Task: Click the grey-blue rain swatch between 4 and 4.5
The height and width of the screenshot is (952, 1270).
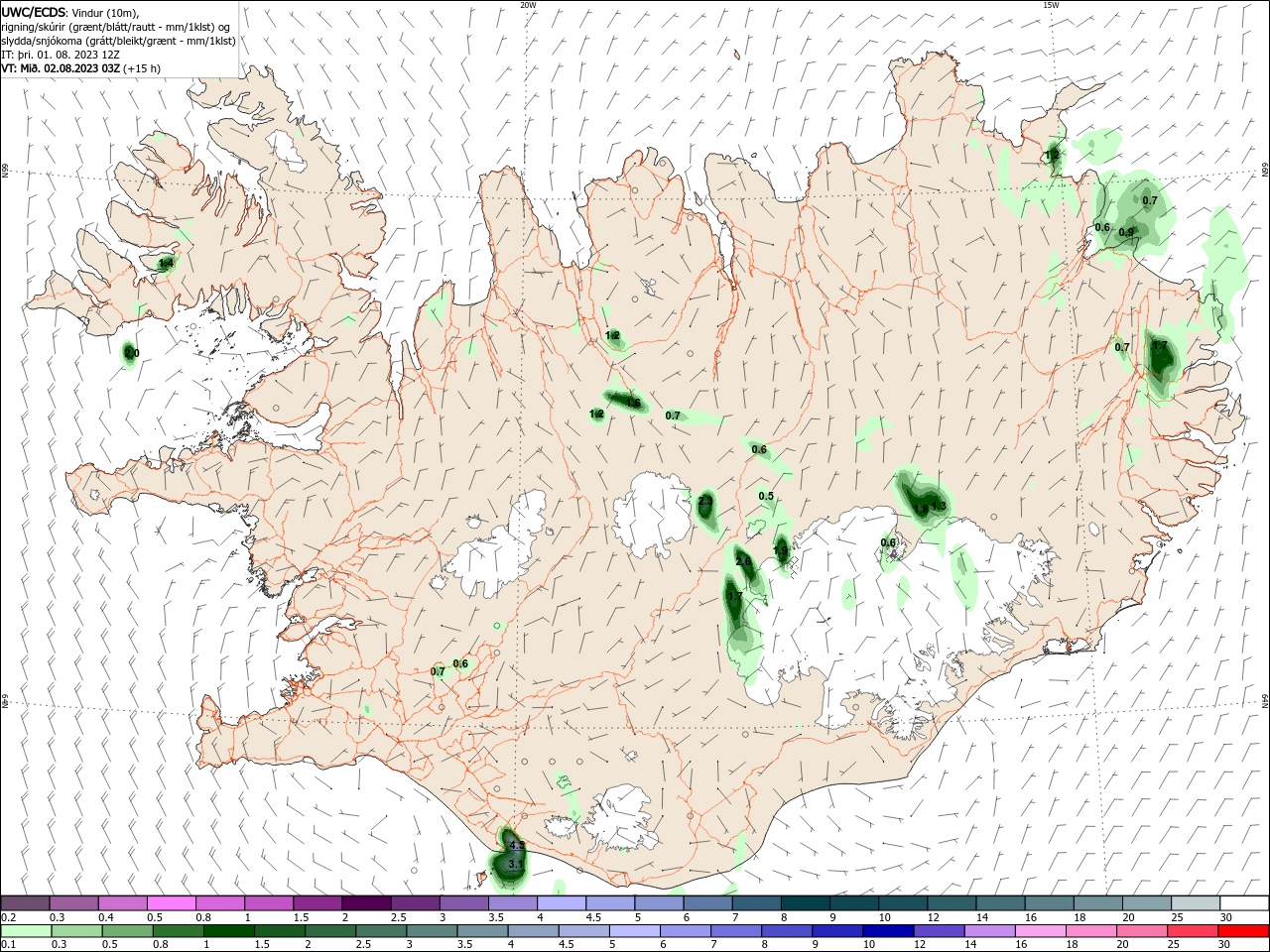Action: 534,930
